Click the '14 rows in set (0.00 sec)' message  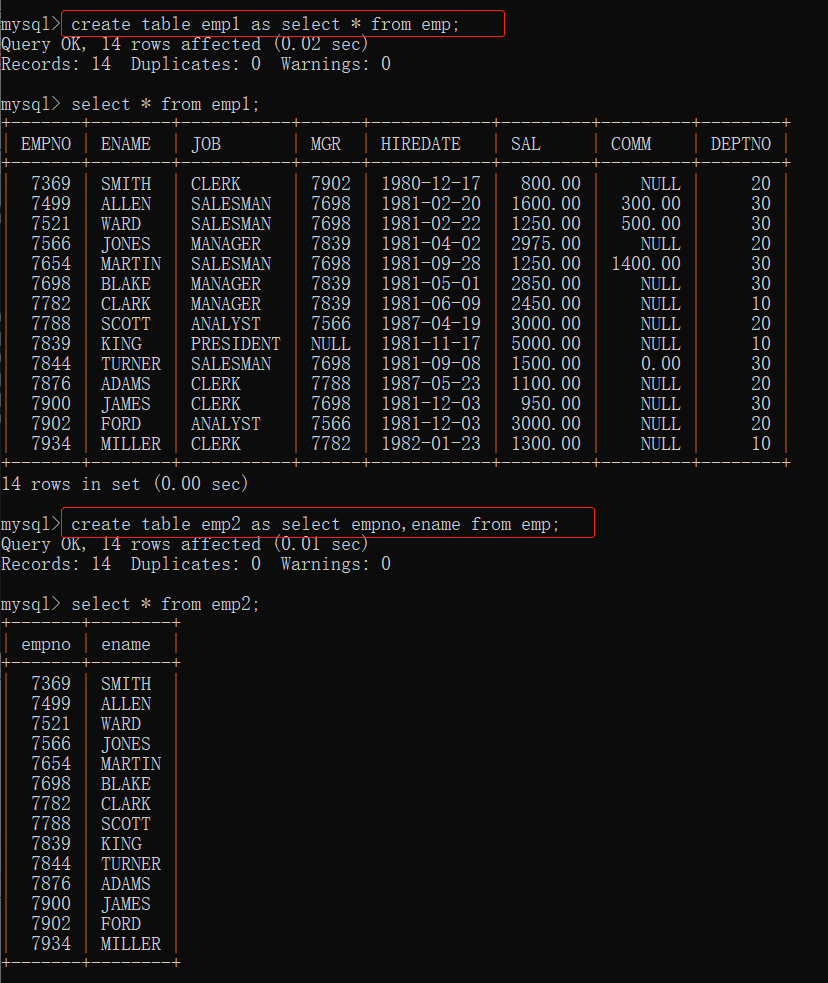[x=125, y=484]
